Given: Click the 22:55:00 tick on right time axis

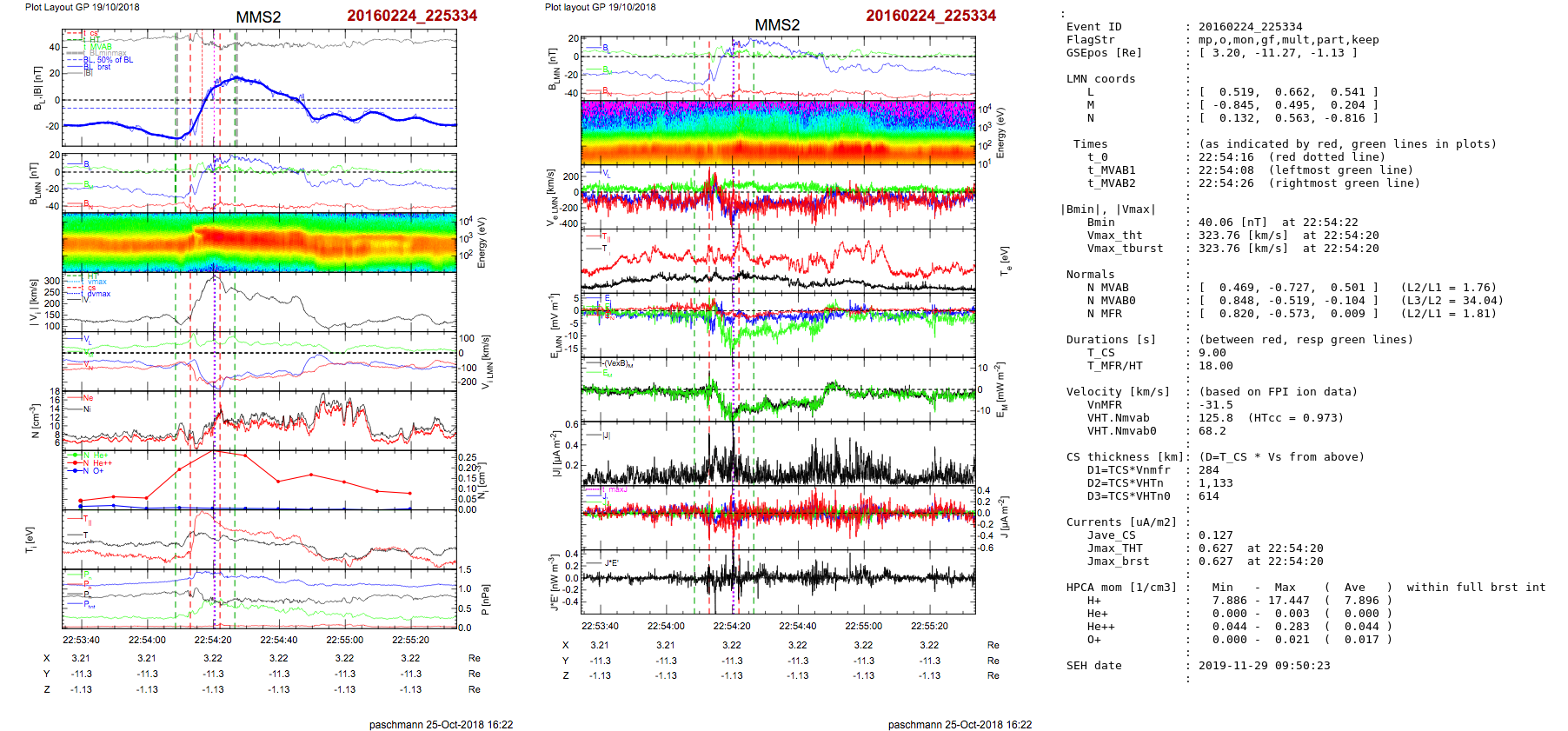Looking at the screenshot, I should tap(863, 626).
